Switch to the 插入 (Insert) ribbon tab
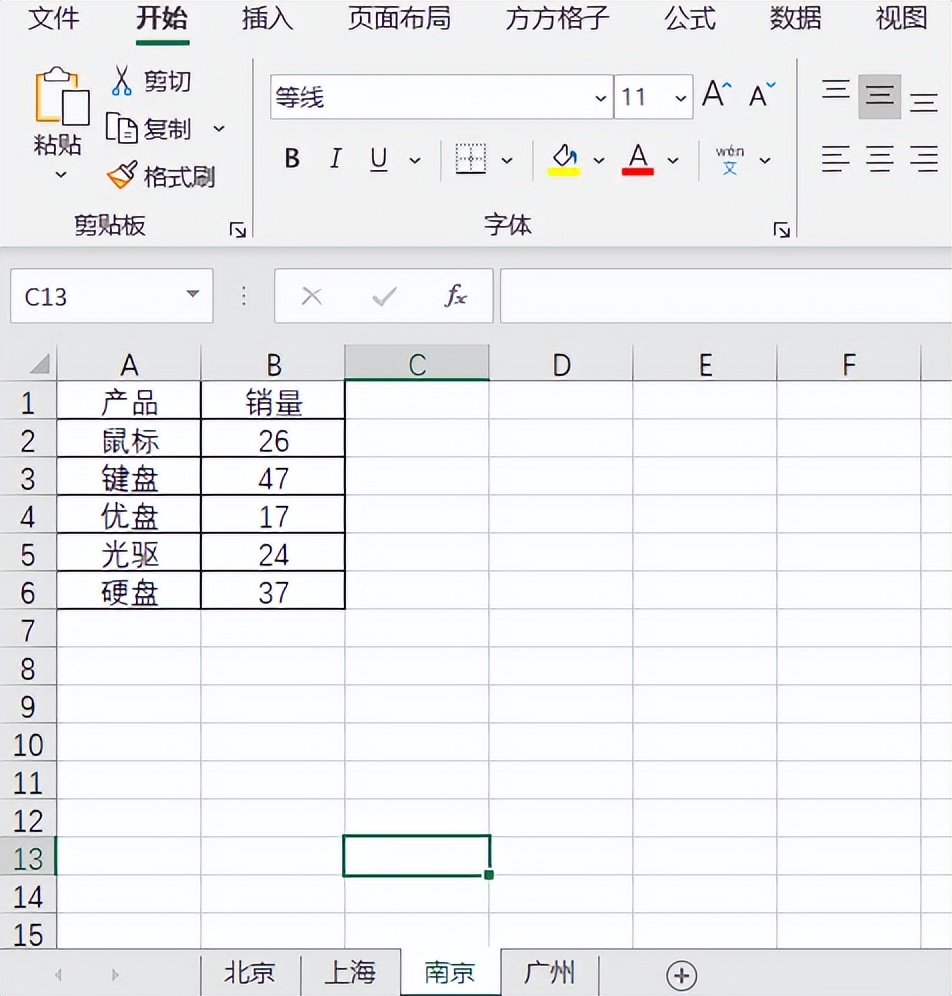The image size is (952, 996). coord(266,18)
